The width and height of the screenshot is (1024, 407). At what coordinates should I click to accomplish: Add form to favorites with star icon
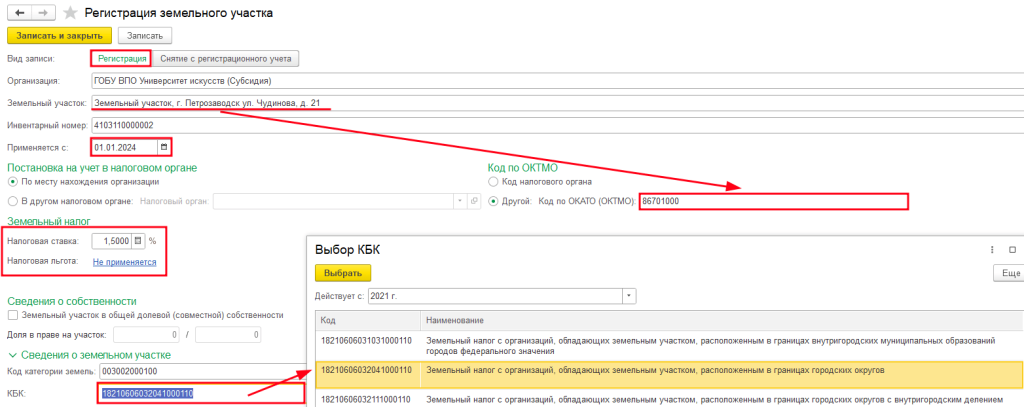coord(69,13)
